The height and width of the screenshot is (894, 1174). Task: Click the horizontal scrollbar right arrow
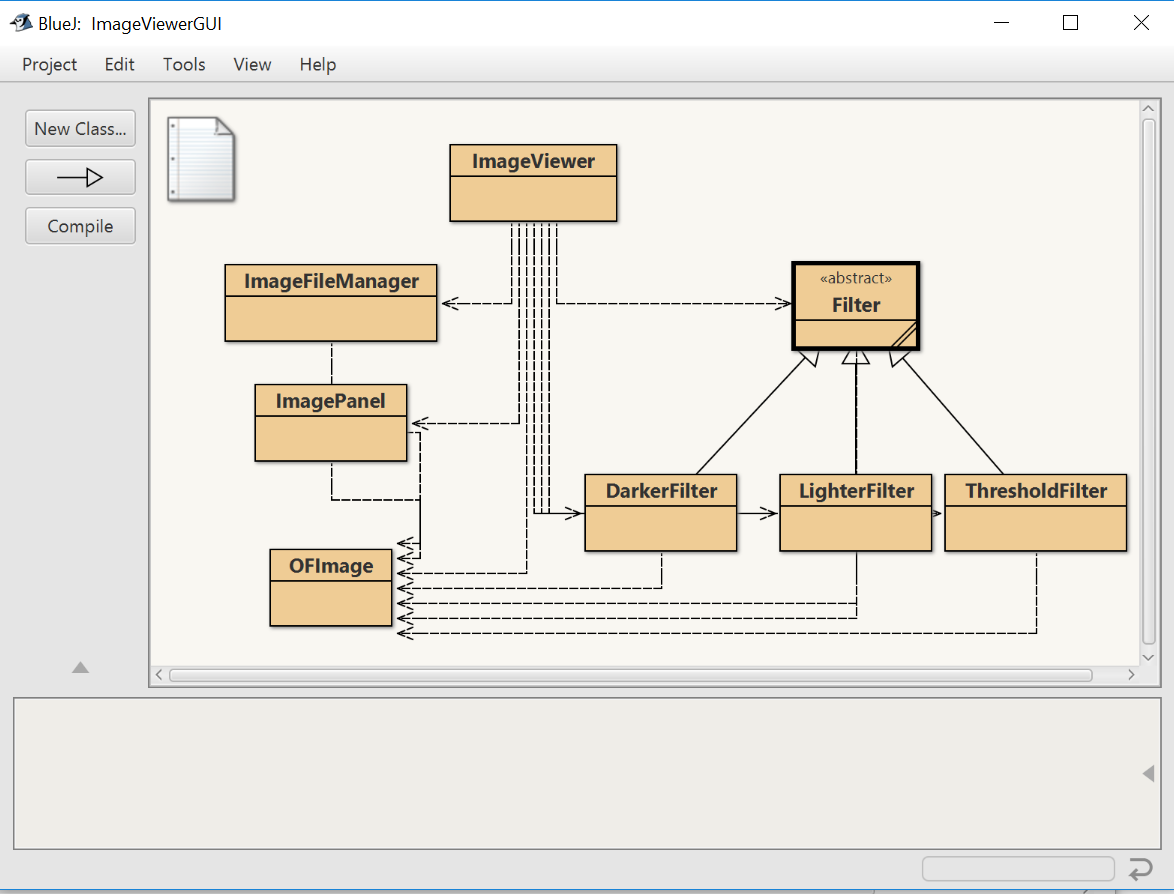point(1131,675)
